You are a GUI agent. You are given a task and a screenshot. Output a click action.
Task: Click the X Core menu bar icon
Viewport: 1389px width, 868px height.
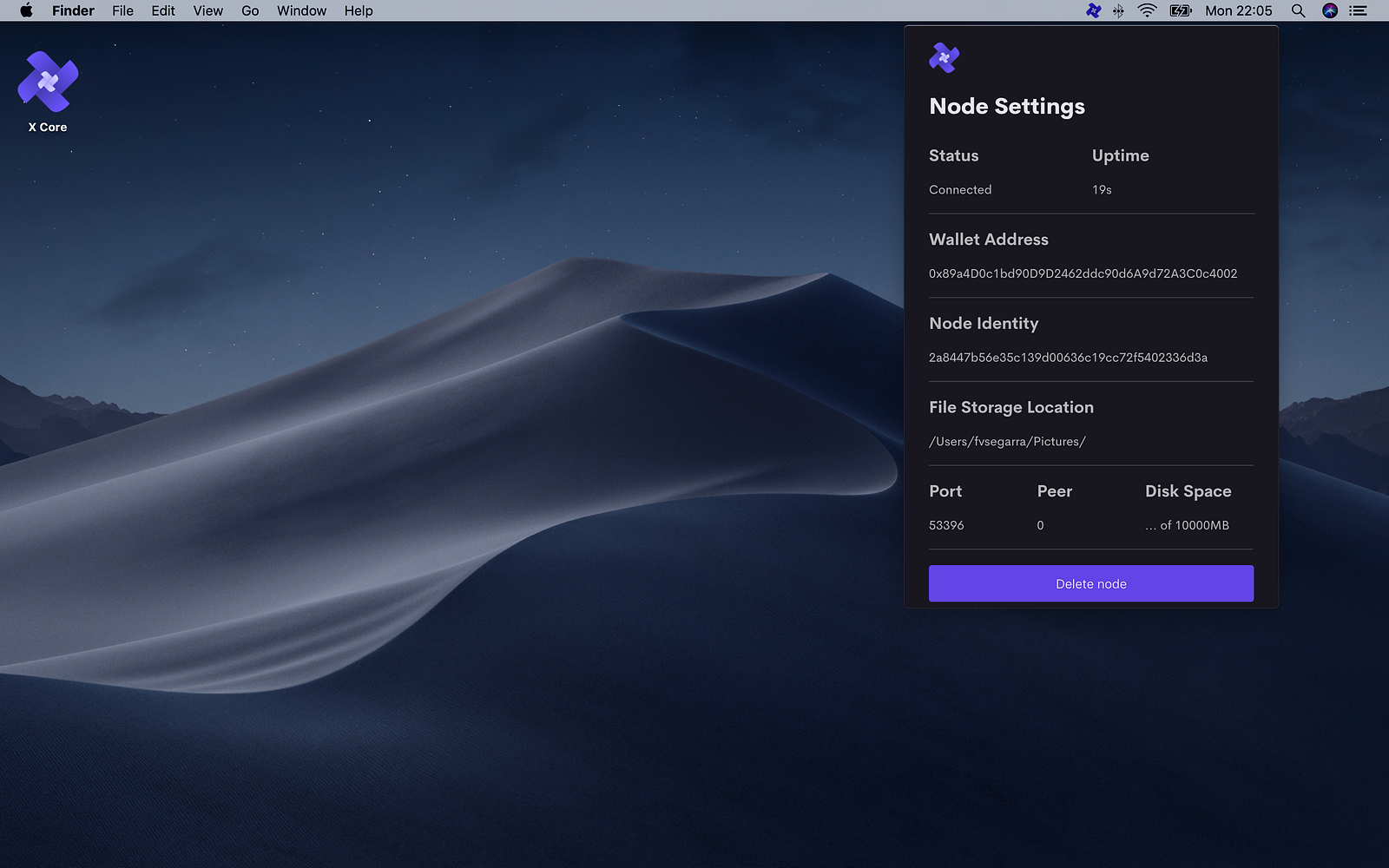(1093, 10)
